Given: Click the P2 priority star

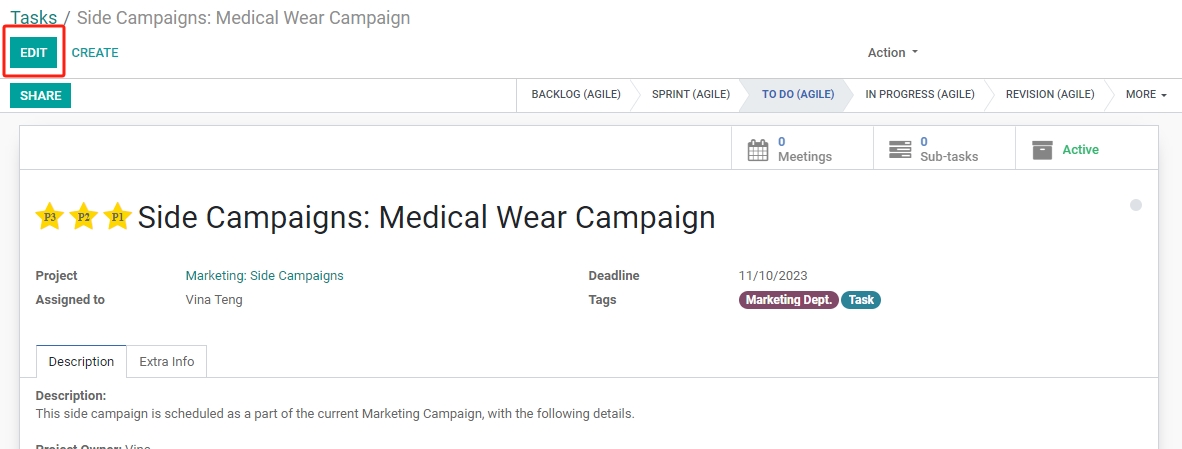Looking at the screenshot, I should (84, 216).
